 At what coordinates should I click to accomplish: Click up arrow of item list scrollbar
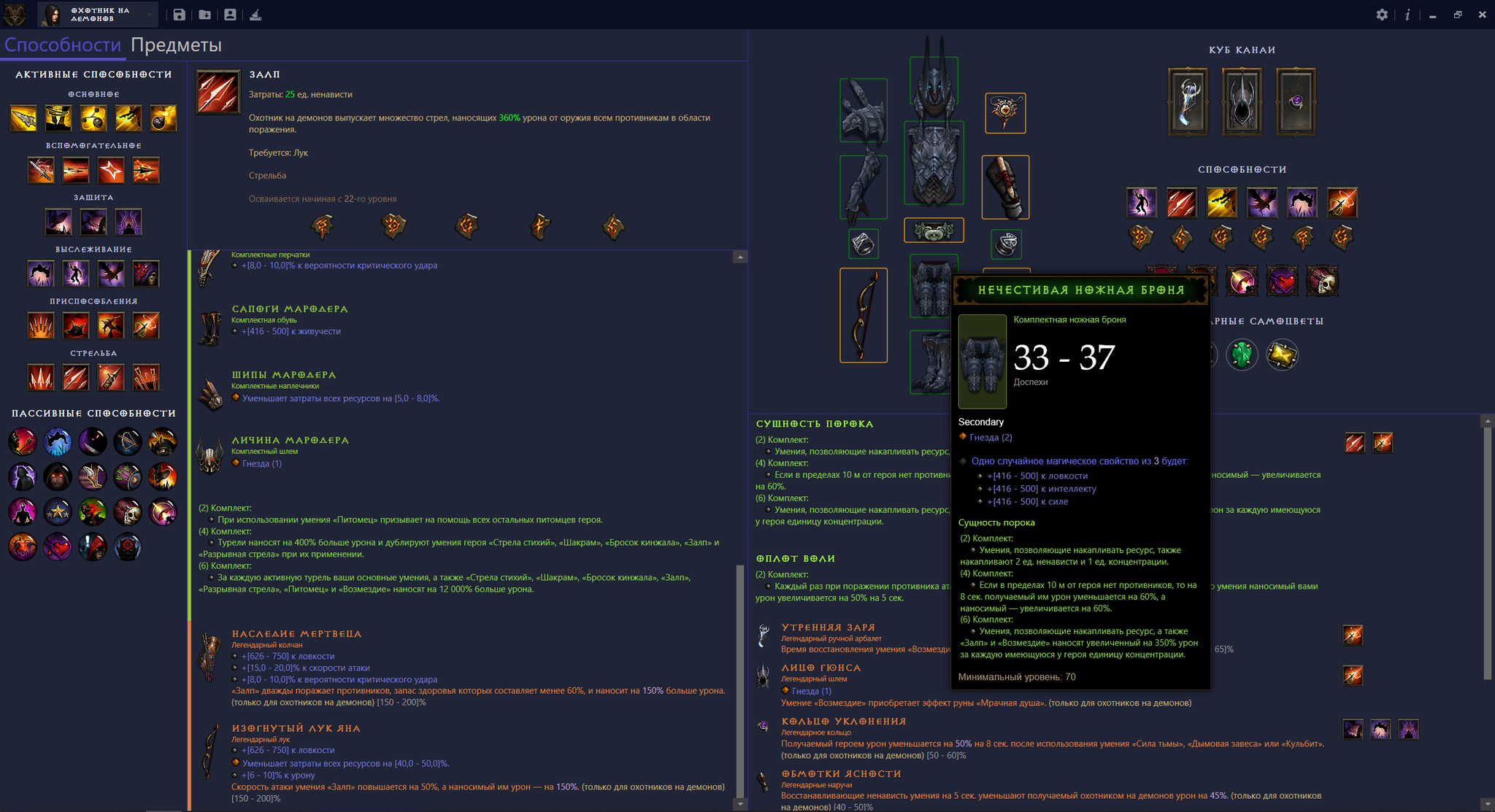pyautogui.click(x=740, y=257)
